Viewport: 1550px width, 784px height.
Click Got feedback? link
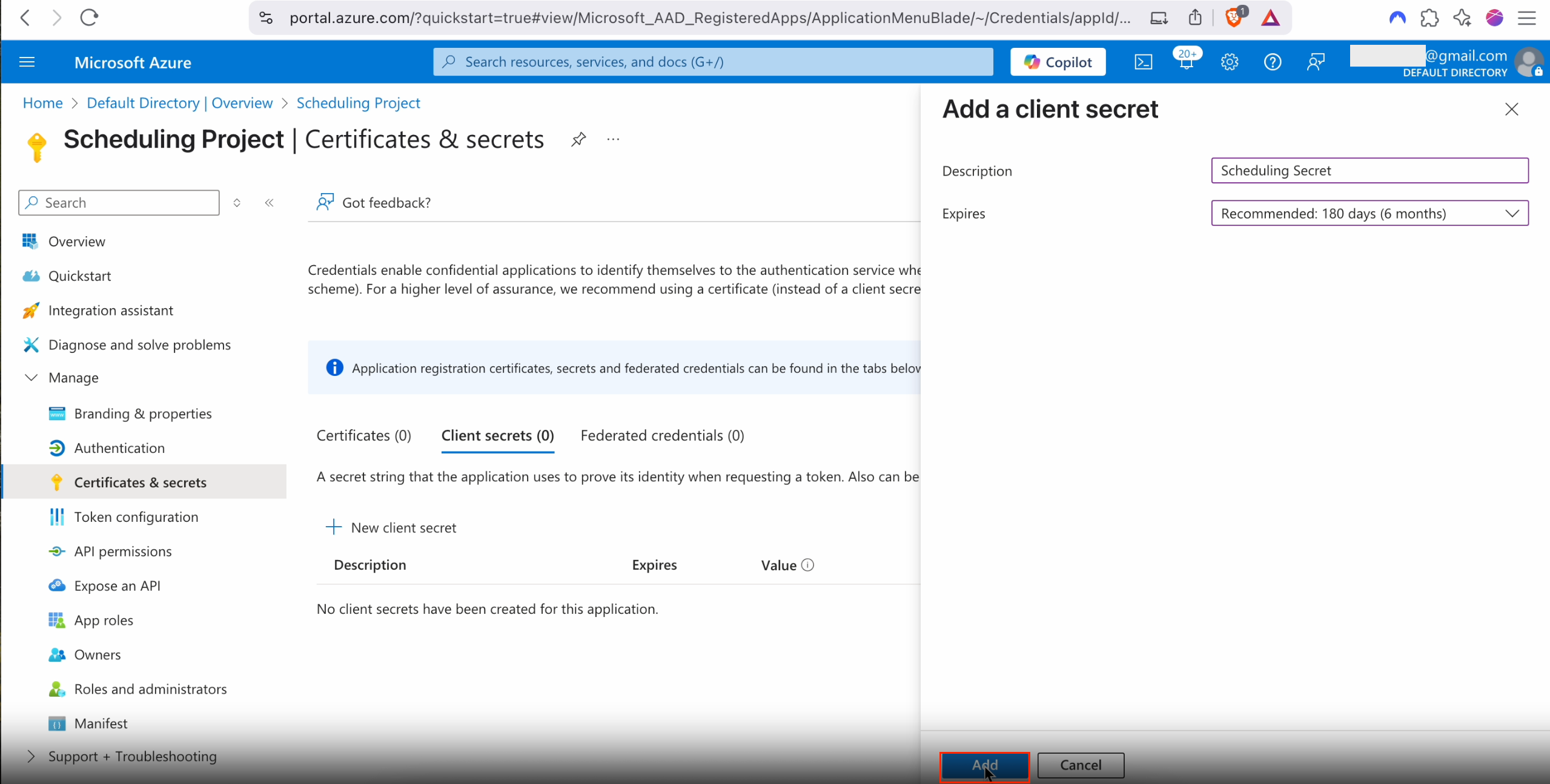coord(374,203)
